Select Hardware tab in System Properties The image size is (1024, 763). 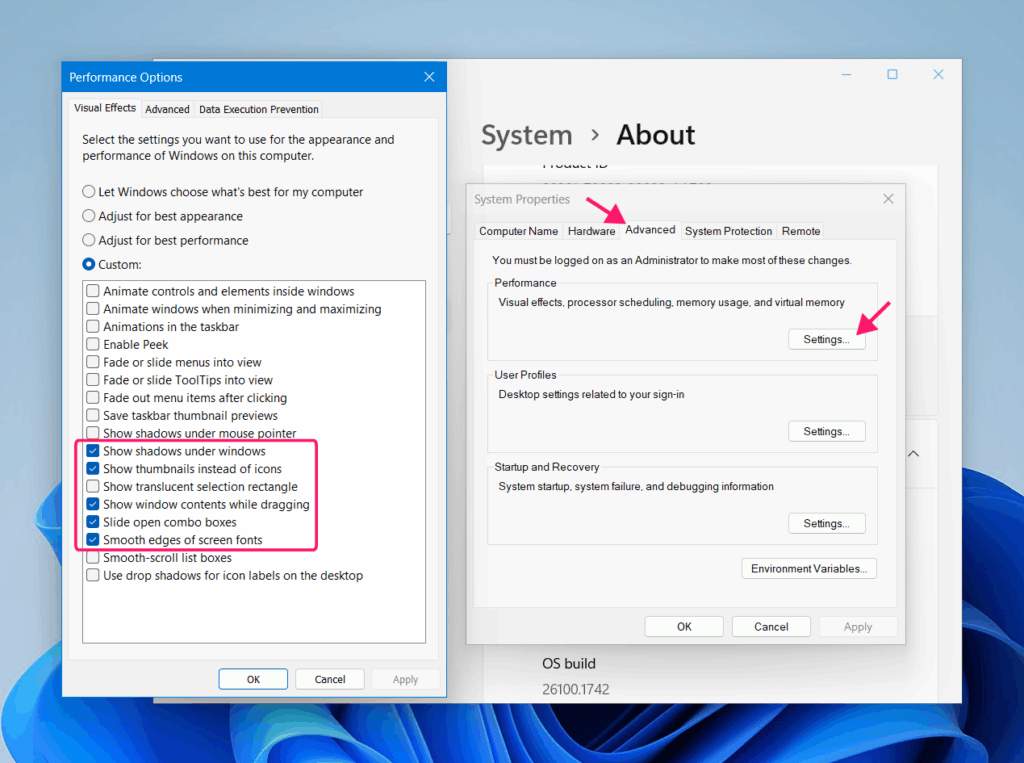coord(591,231)
